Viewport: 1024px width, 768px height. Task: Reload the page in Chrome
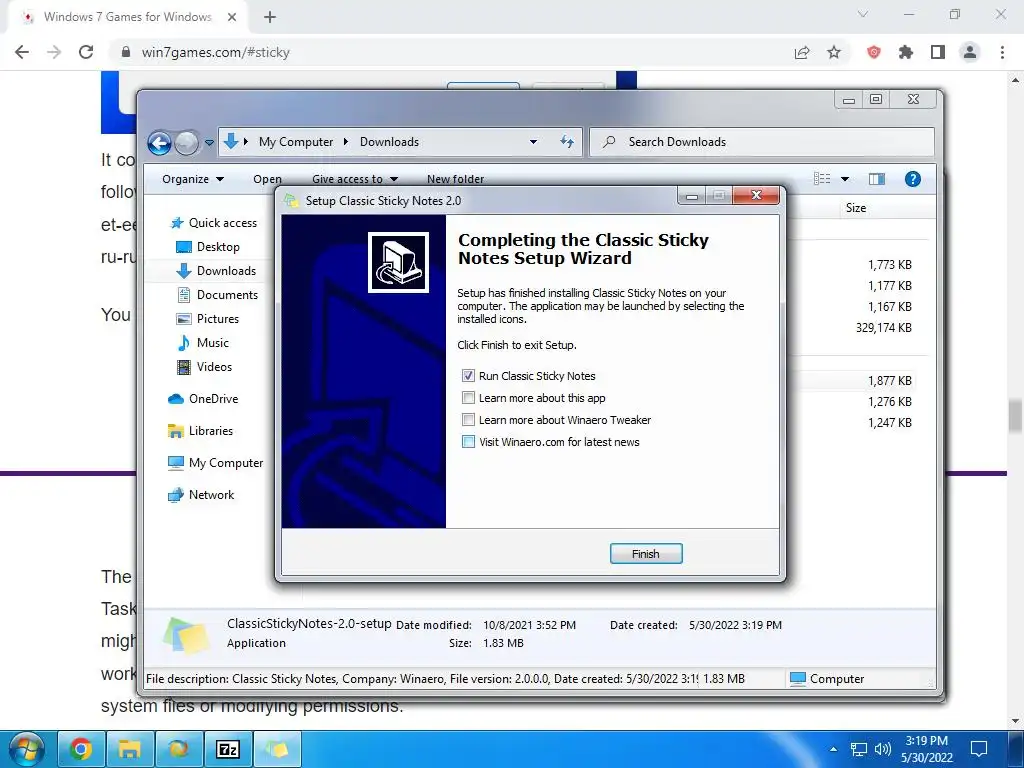86,52
